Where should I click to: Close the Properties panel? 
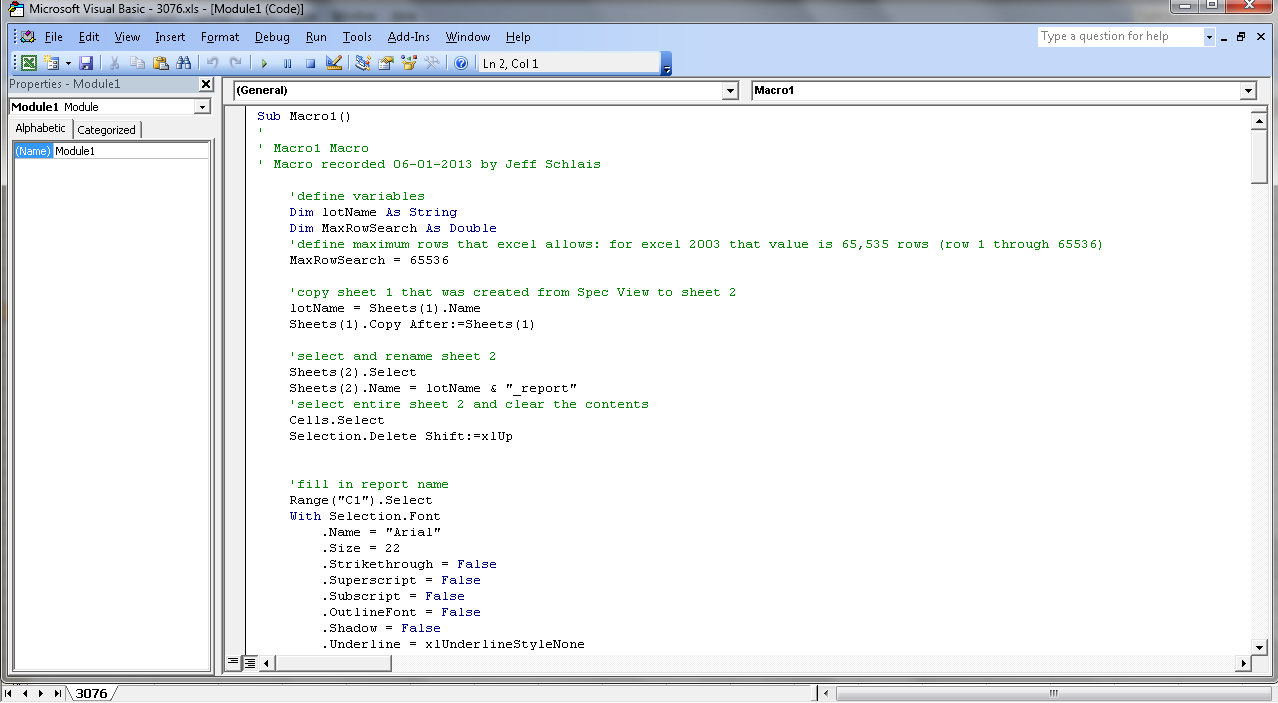click(x=206, y=85)
